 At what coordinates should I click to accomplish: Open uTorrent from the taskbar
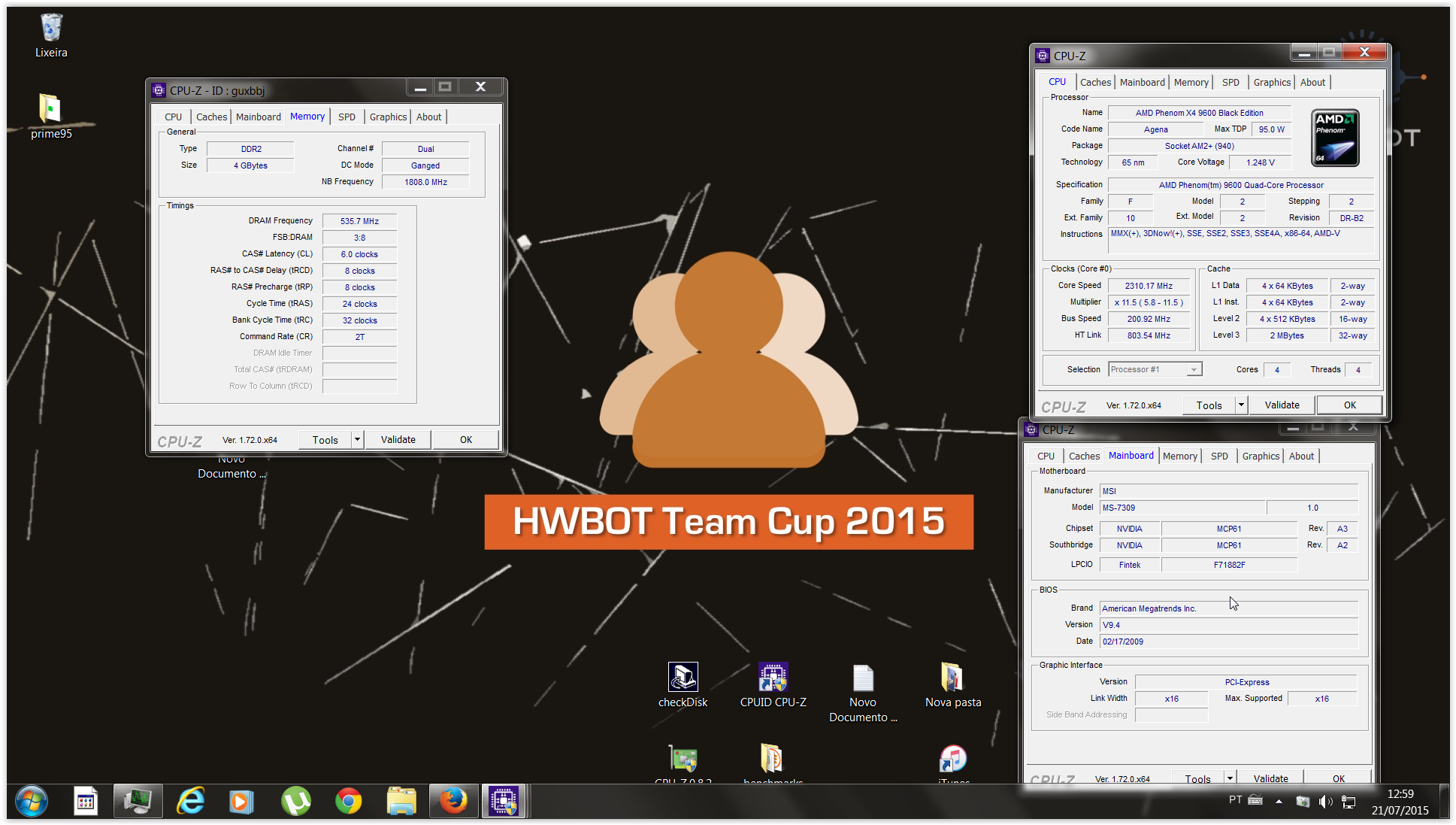coord(295,802)
